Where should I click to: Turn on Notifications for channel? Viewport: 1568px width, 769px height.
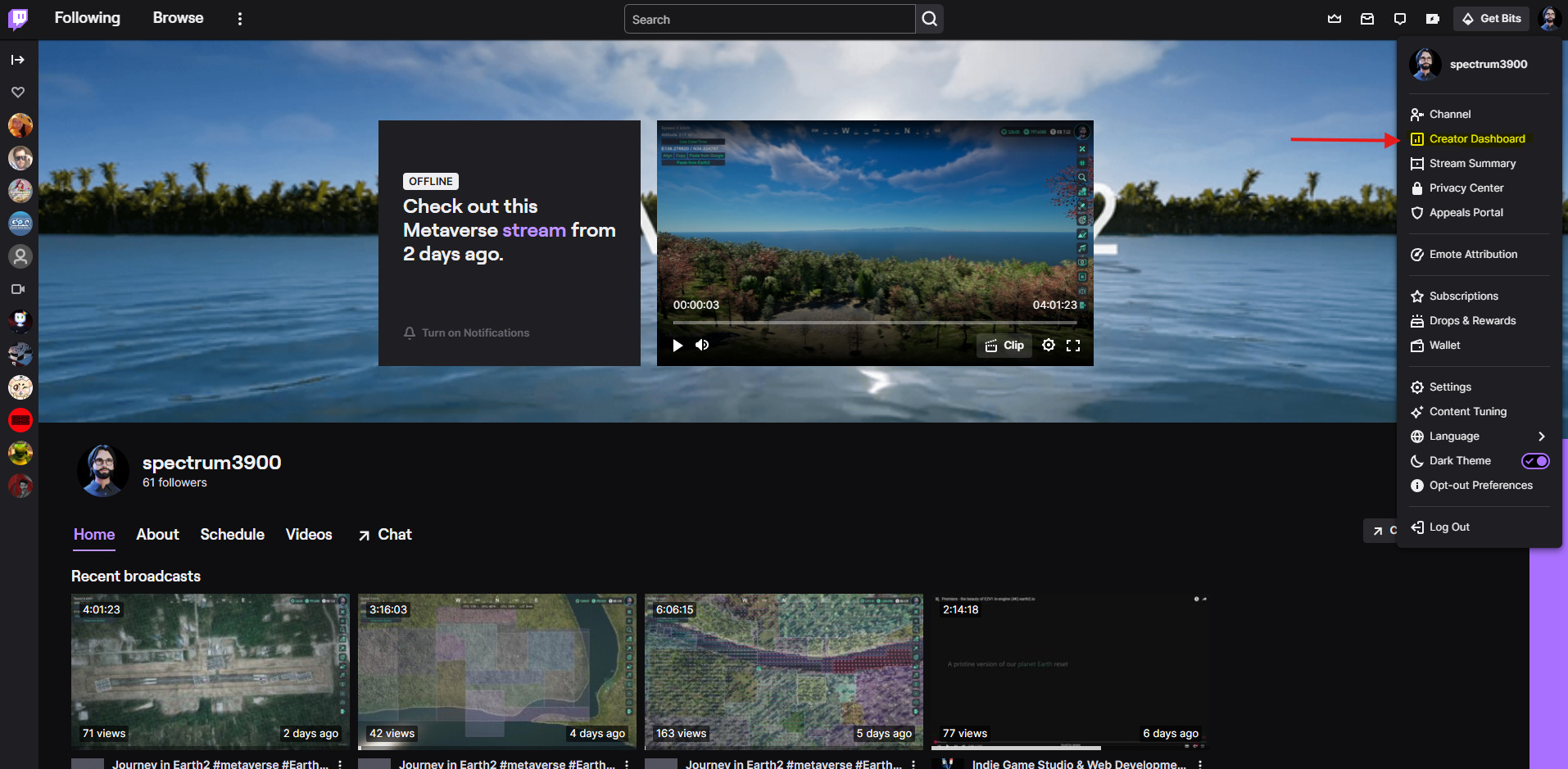click(467, 332)
